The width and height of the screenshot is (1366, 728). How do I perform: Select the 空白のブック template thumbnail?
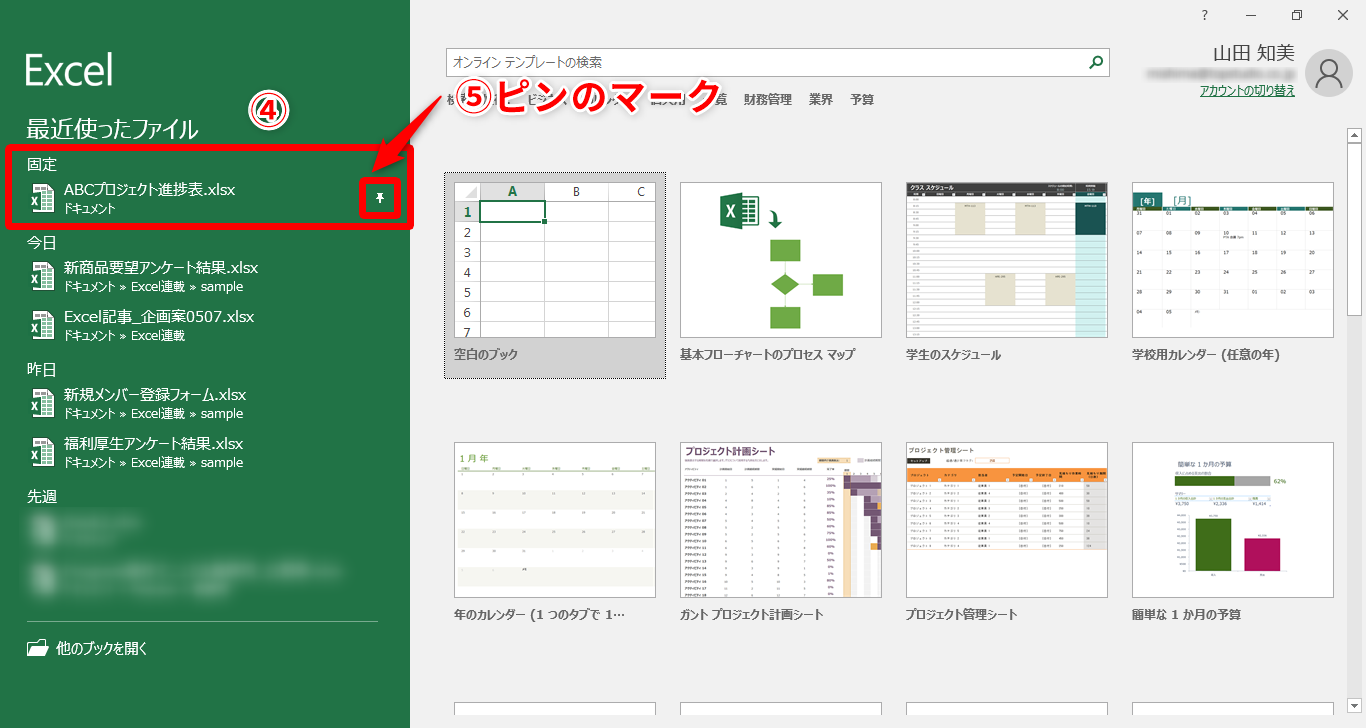(555, 260)
